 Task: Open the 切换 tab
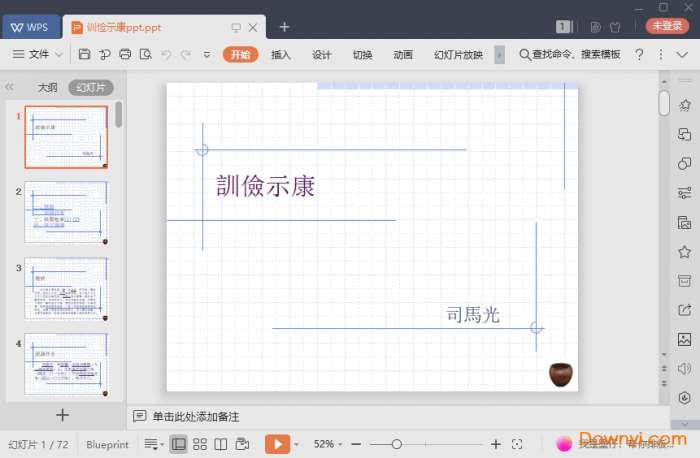click(x=362, y=54)
